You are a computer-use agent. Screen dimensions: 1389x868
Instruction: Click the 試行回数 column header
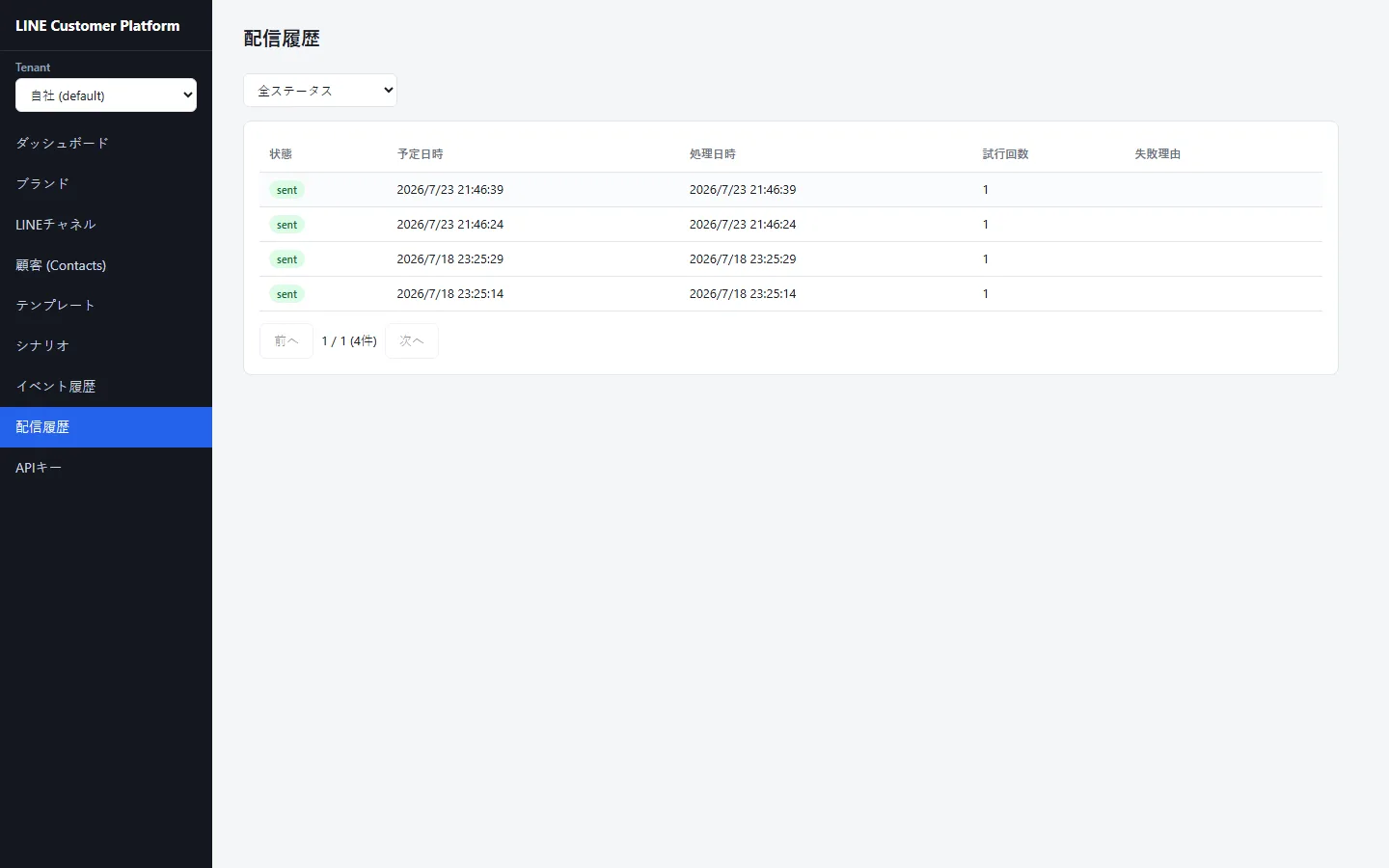(1006, 154)
